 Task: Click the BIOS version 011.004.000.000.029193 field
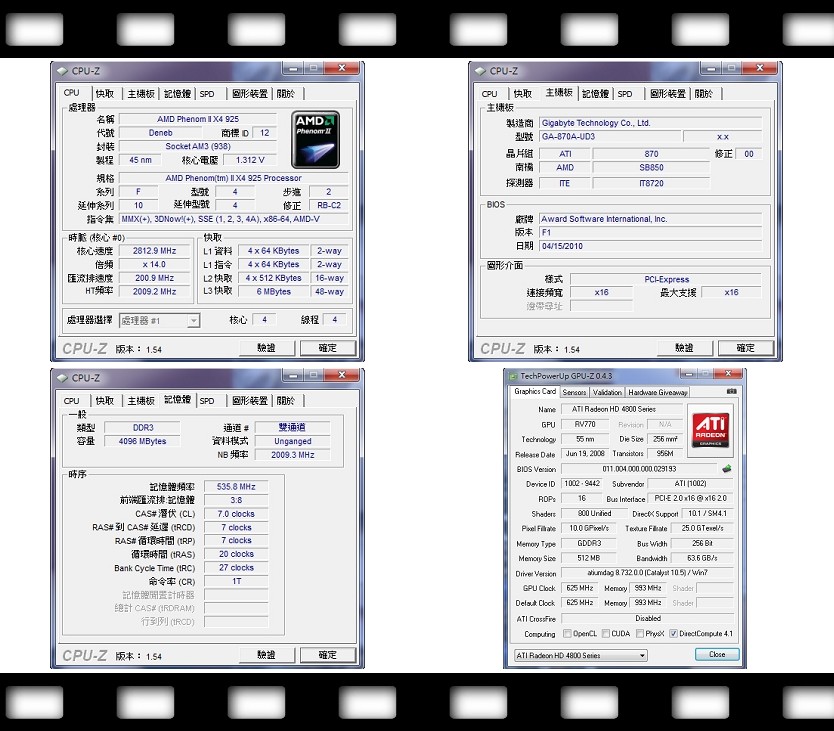[x=639, y=469]
